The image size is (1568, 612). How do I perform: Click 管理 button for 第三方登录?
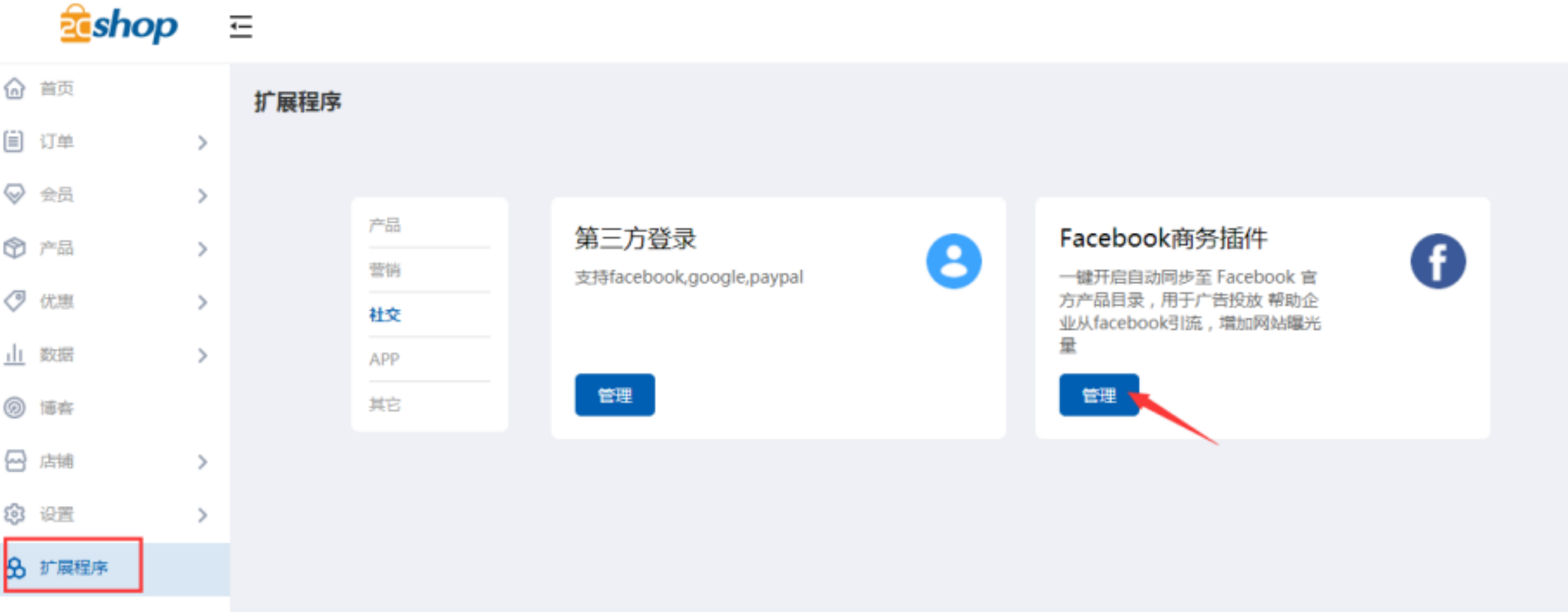614,395
